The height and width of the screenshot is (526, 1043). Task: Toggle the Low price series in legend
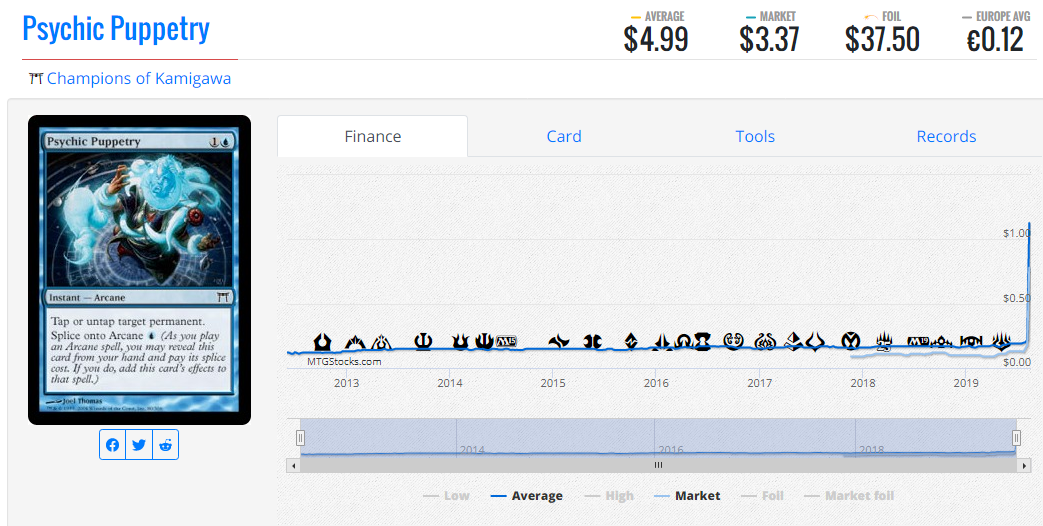pos(446,496)
